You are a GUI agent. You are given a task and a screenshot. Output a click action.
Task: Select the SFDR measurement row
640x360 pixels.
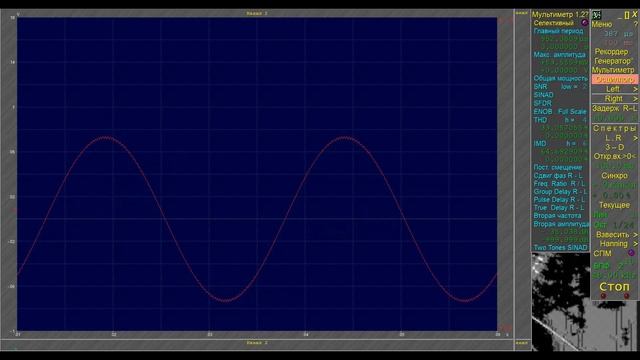tap(542, 103)
